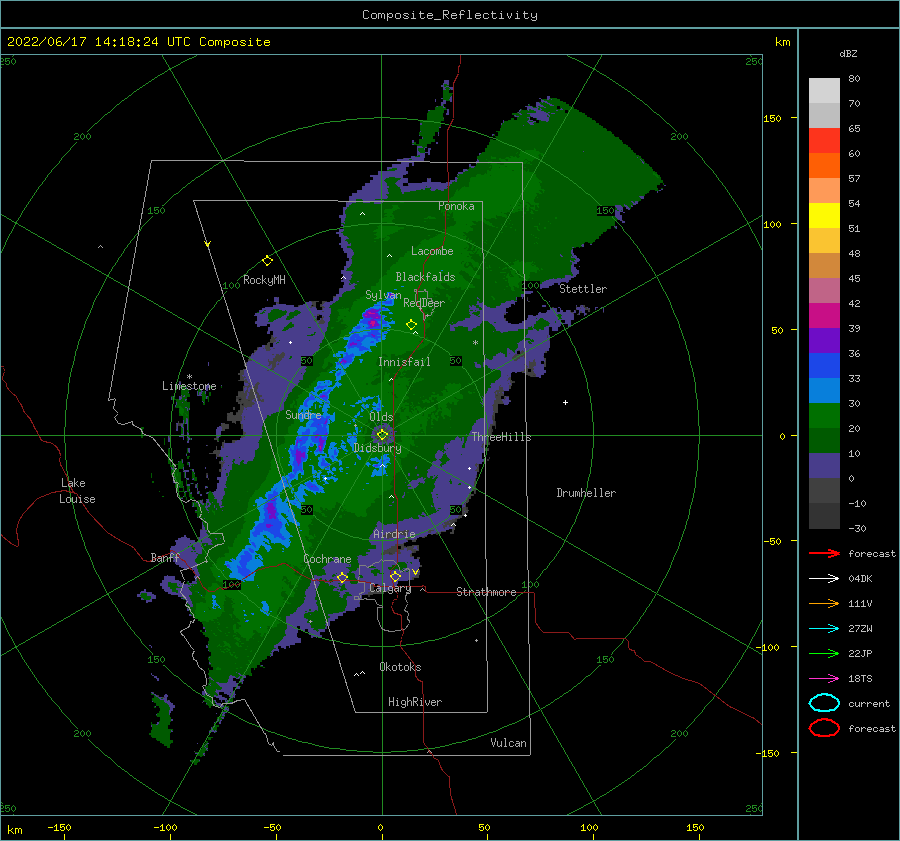Click the Ponoka label
This screenshot has height=841, width=900.
point(456,206)
